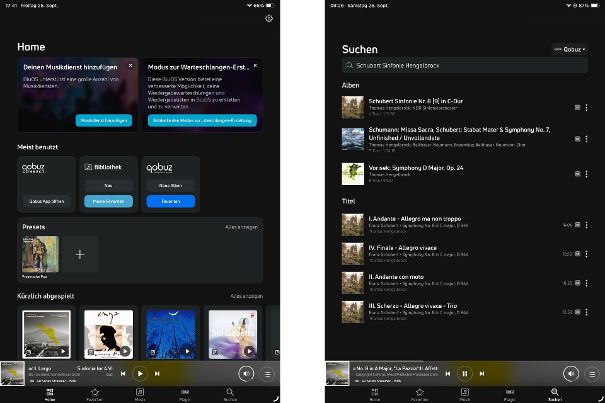Open settings gear on Home screen
The height and width of the screenshot is (403, 605).
tap(269, 19)
